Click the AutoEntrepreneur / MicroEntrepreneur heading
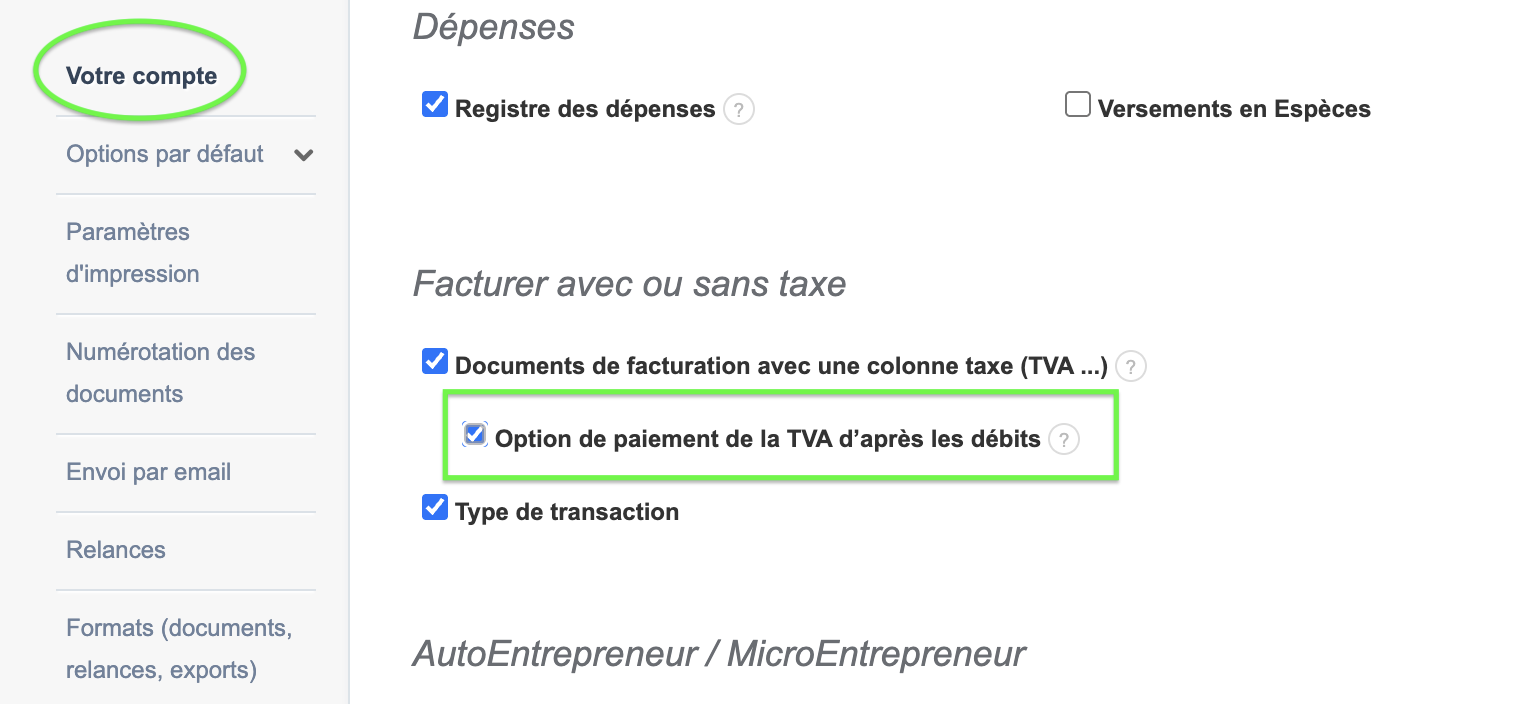 [719, 653]
